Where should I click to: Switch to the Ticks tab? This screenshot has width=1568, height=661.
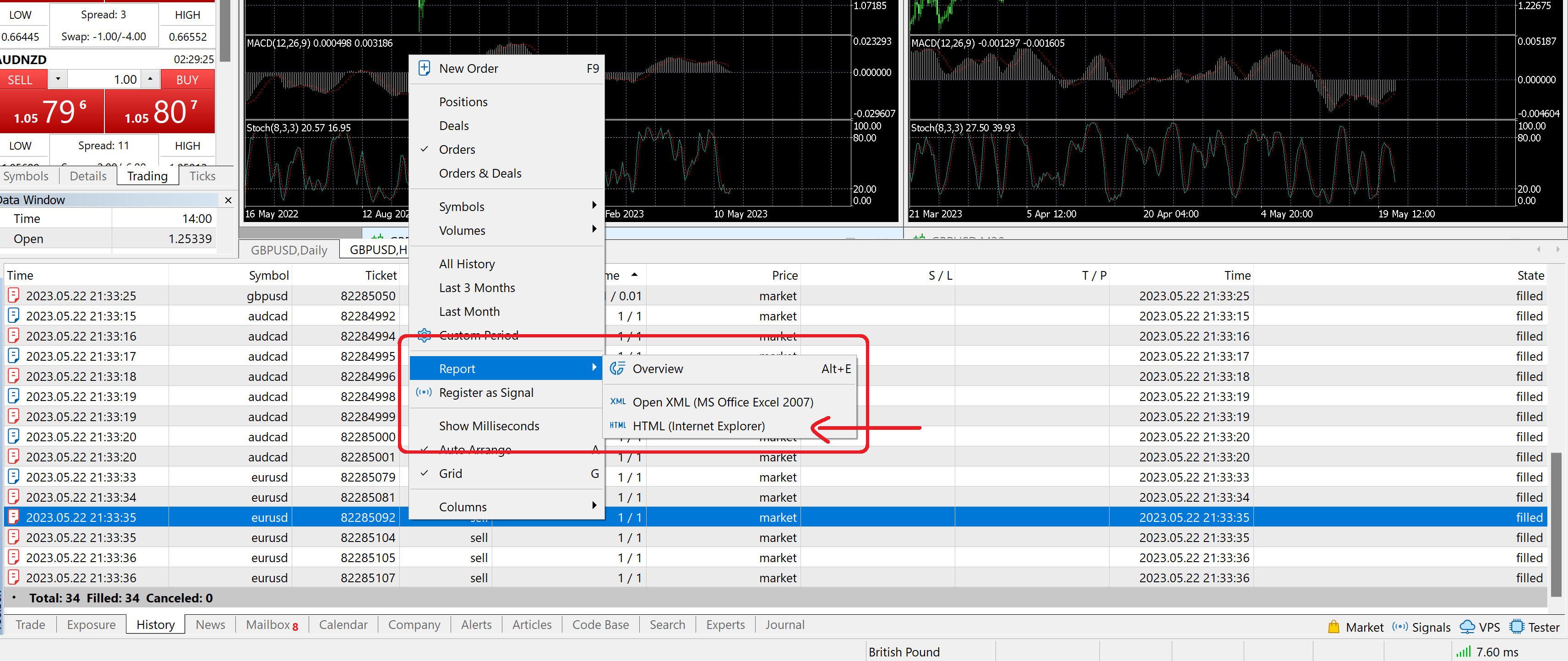click(x=201, y=176)
